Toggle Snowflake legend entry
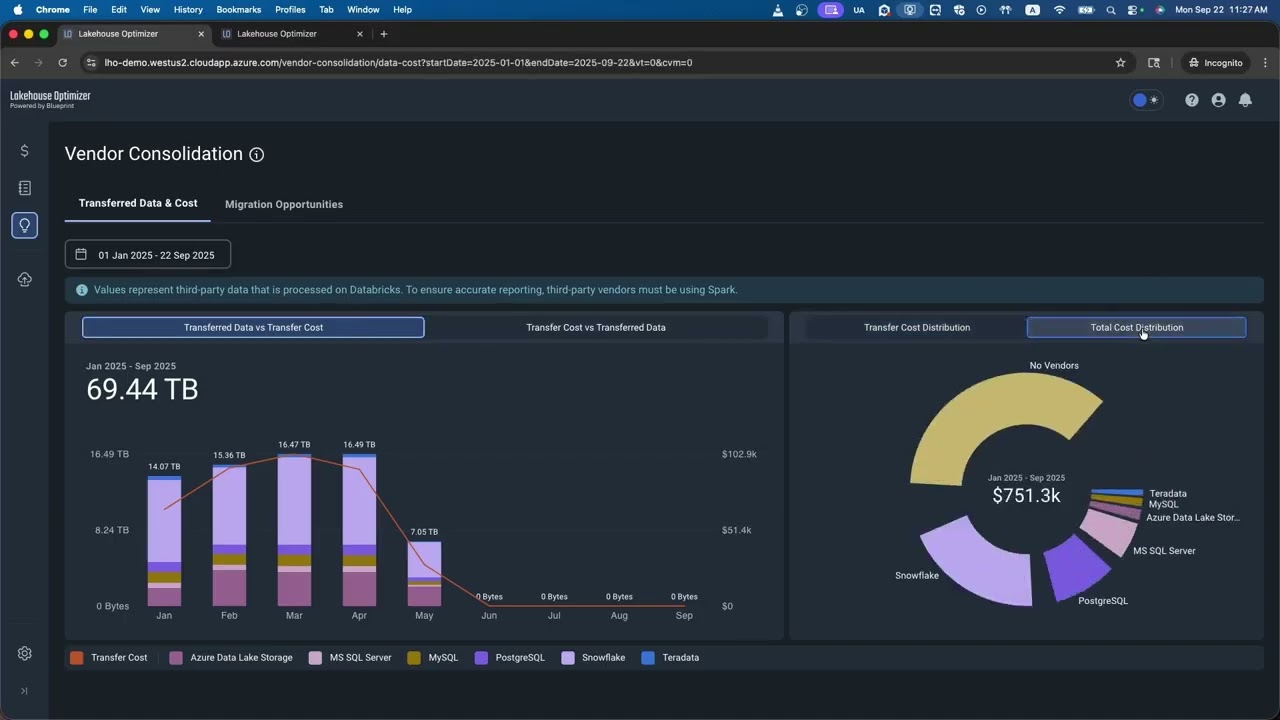 click(x=593, y=658)
